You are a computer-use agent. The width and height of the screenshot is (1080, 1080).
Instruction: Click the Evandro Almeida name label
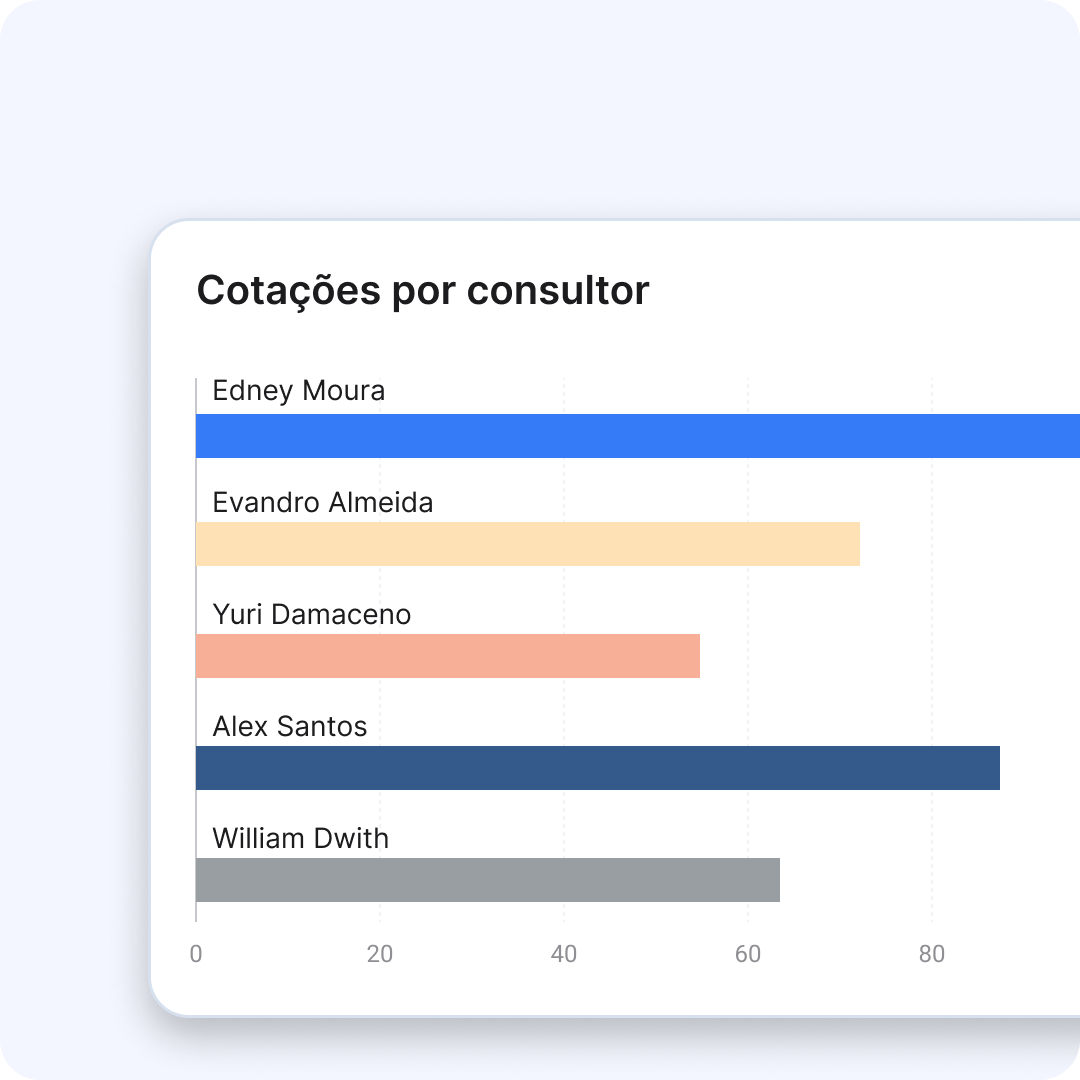[322, 502]
